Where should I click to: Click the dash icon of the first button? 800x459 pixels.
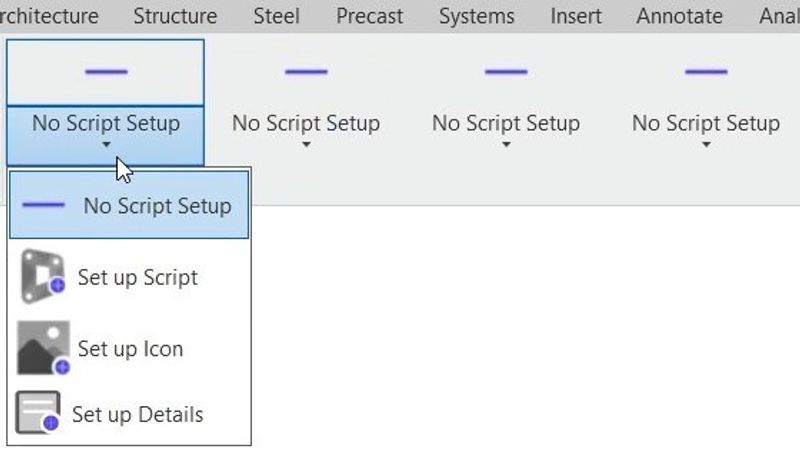coord(105,72)
